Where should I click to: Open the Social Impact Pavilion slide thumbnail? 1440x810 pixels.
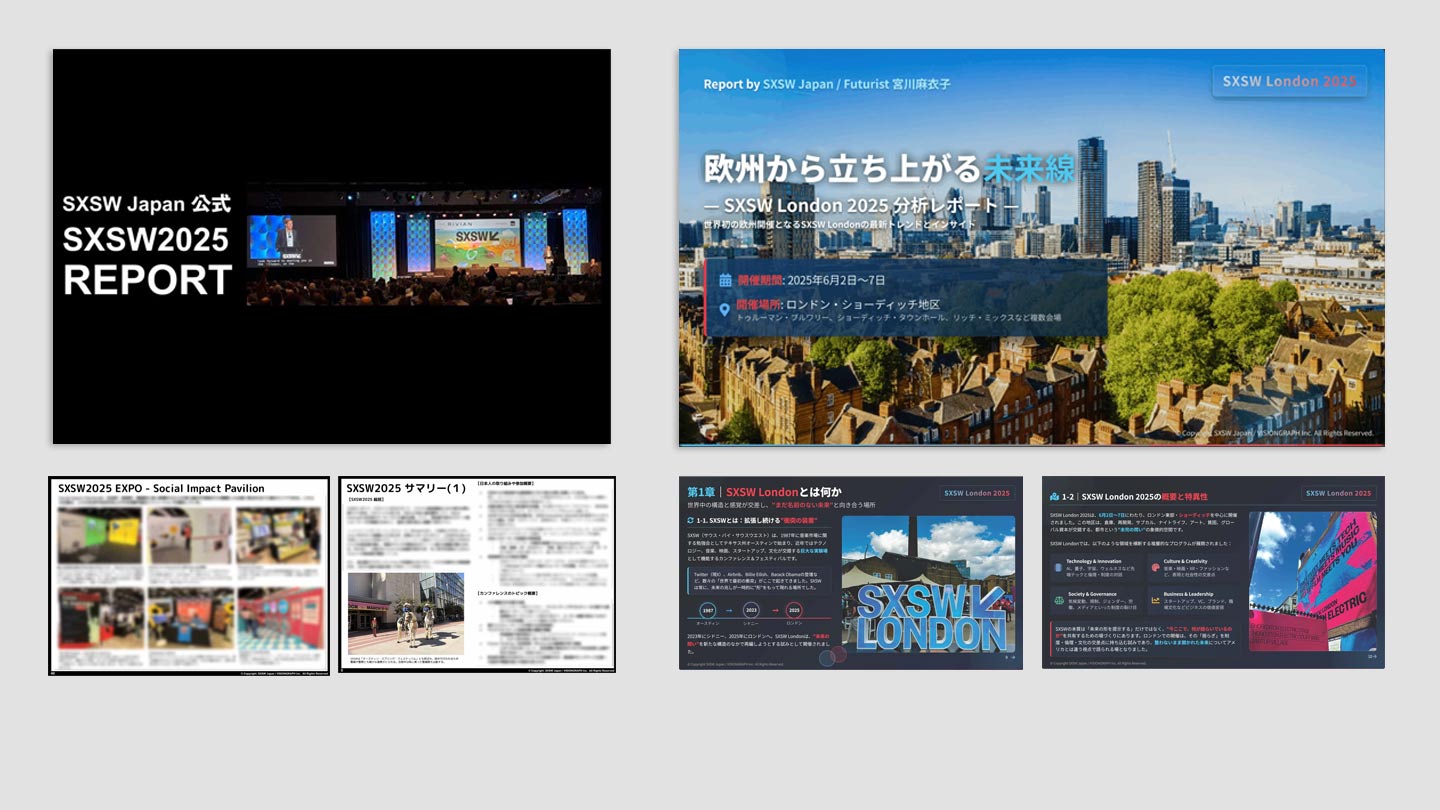(189, 575)
